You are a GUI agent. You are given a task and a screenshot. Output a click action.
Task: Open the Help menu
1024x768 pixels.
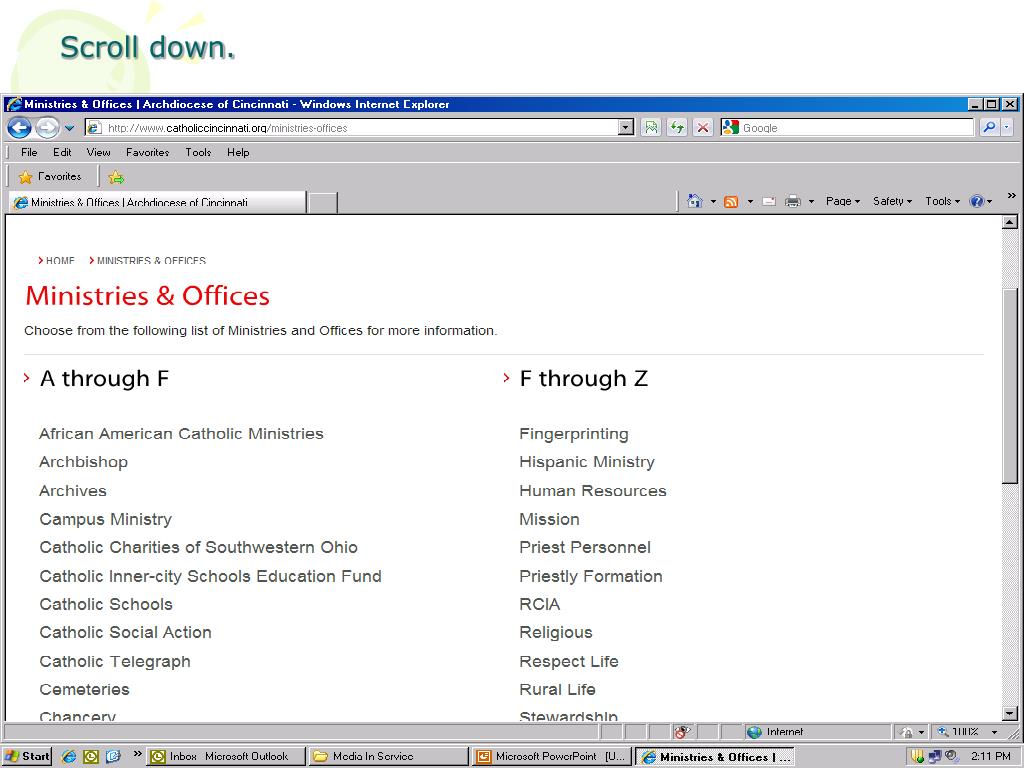238,152
